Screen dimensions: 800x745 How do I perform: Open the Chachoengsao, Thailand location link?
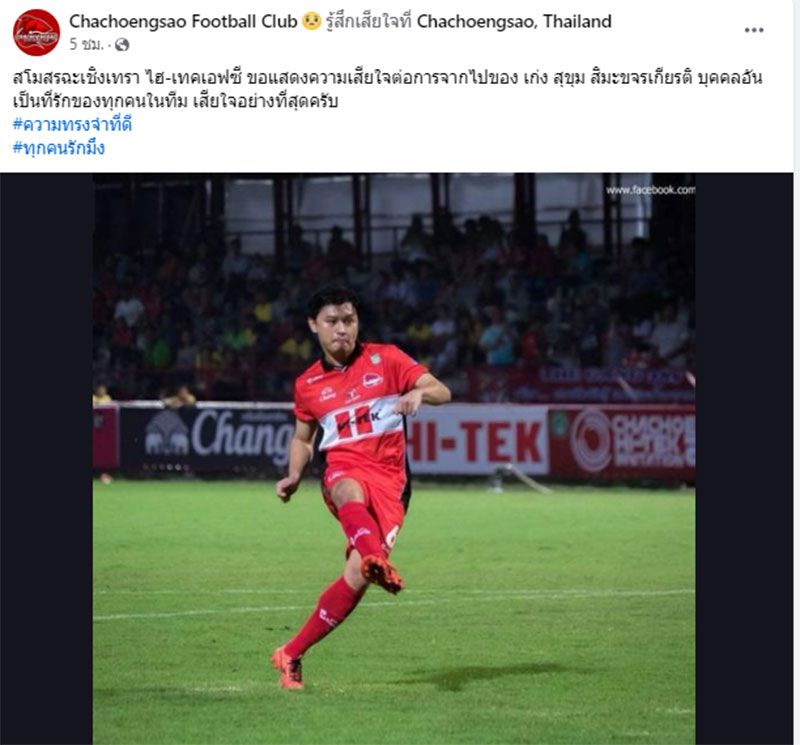pos(514,21)
